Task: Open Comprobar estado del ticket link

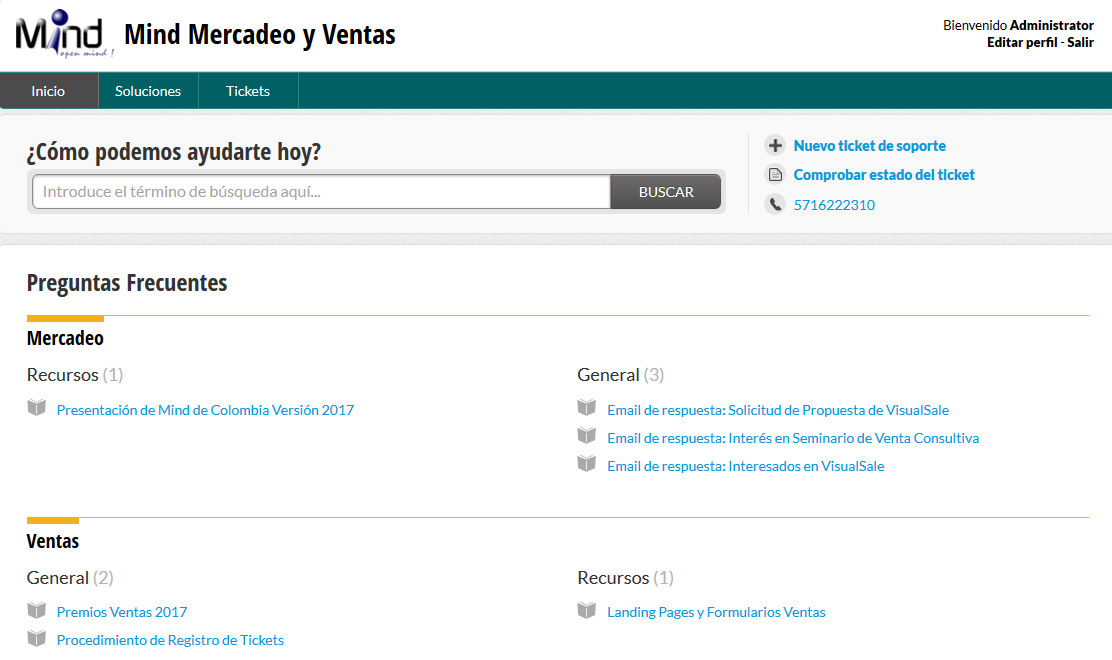Action: coord(884,174)
